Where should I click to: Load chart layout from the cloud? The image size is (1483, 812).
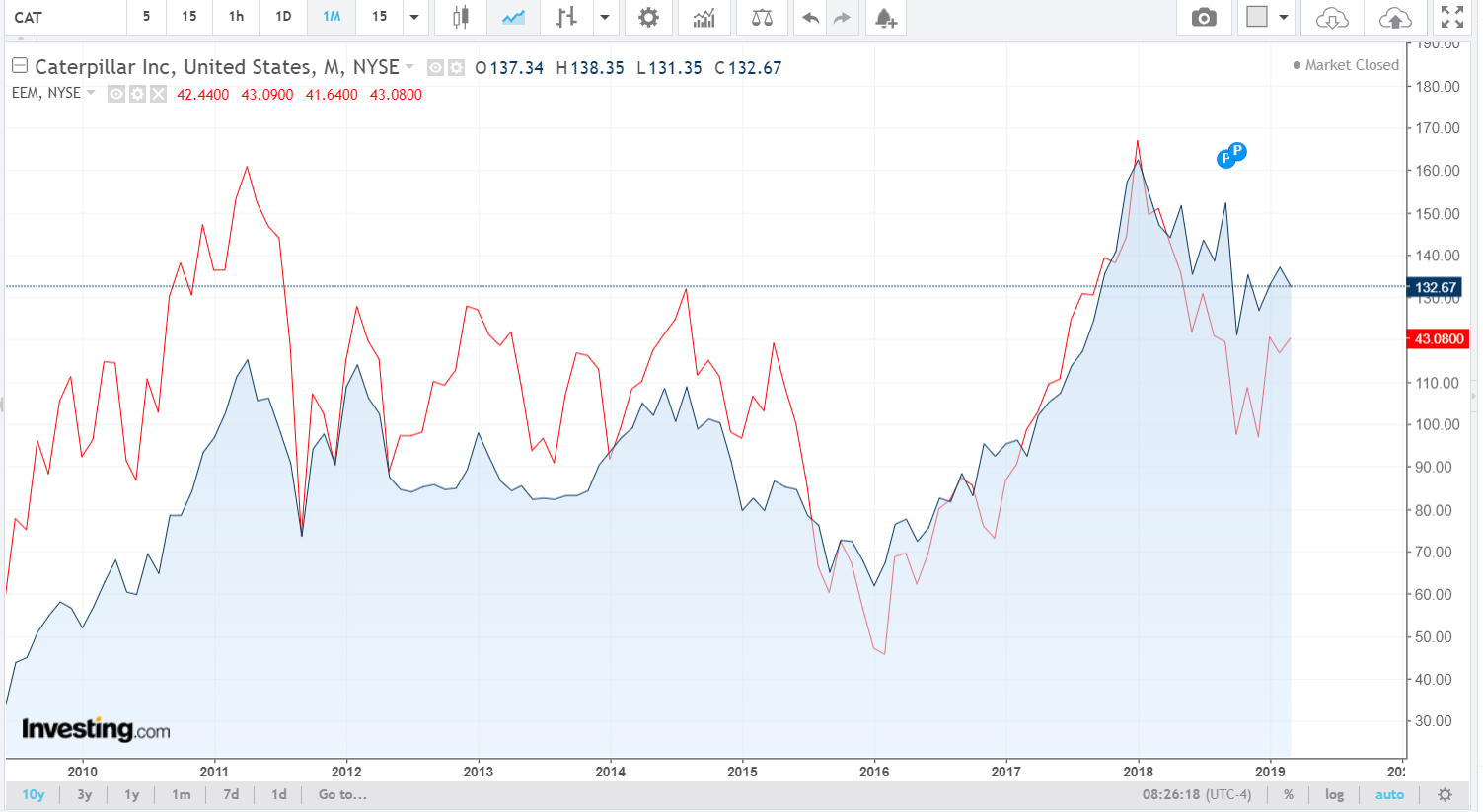1332,17
